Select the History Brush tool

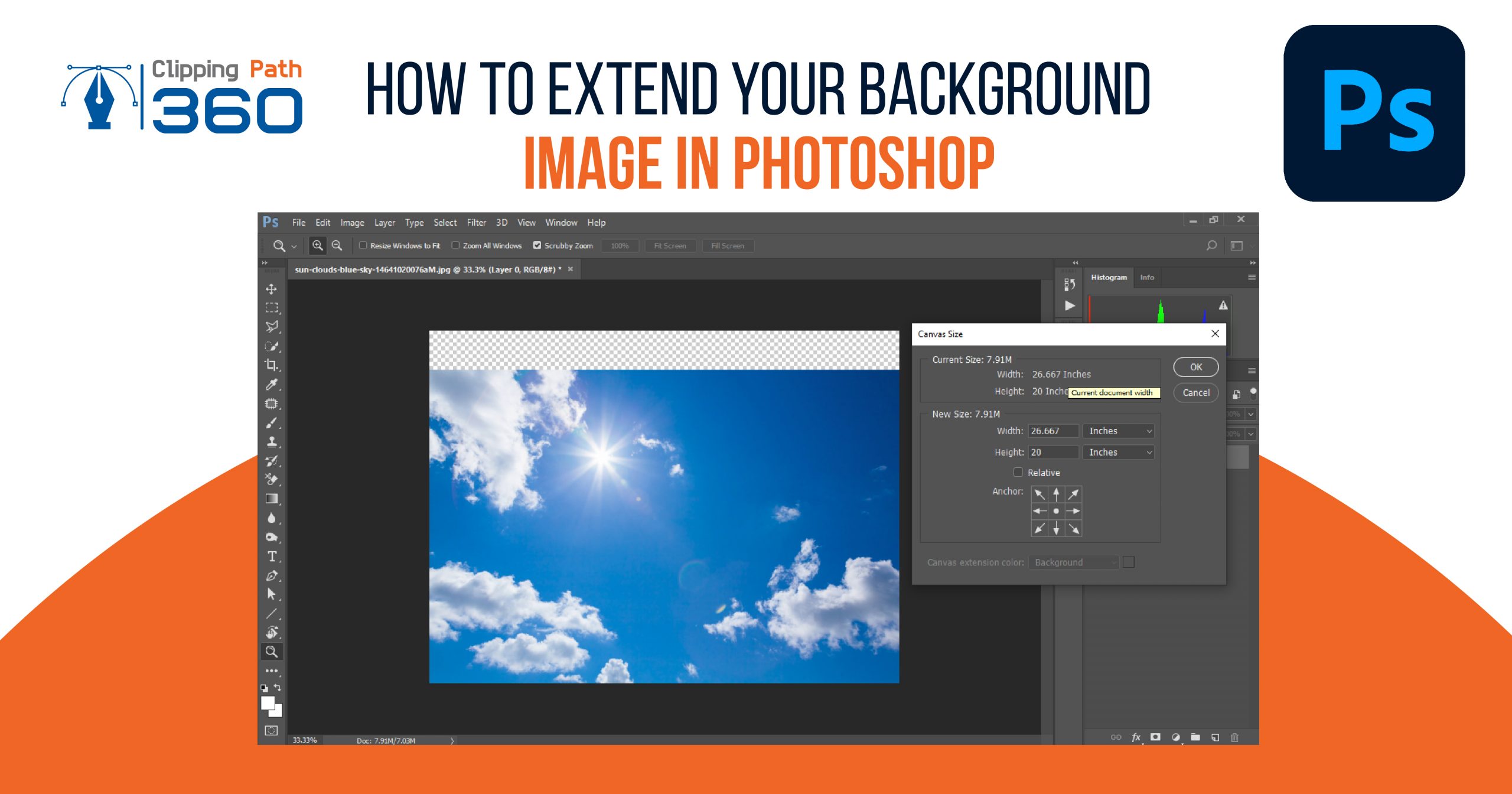tap(271, 461)
